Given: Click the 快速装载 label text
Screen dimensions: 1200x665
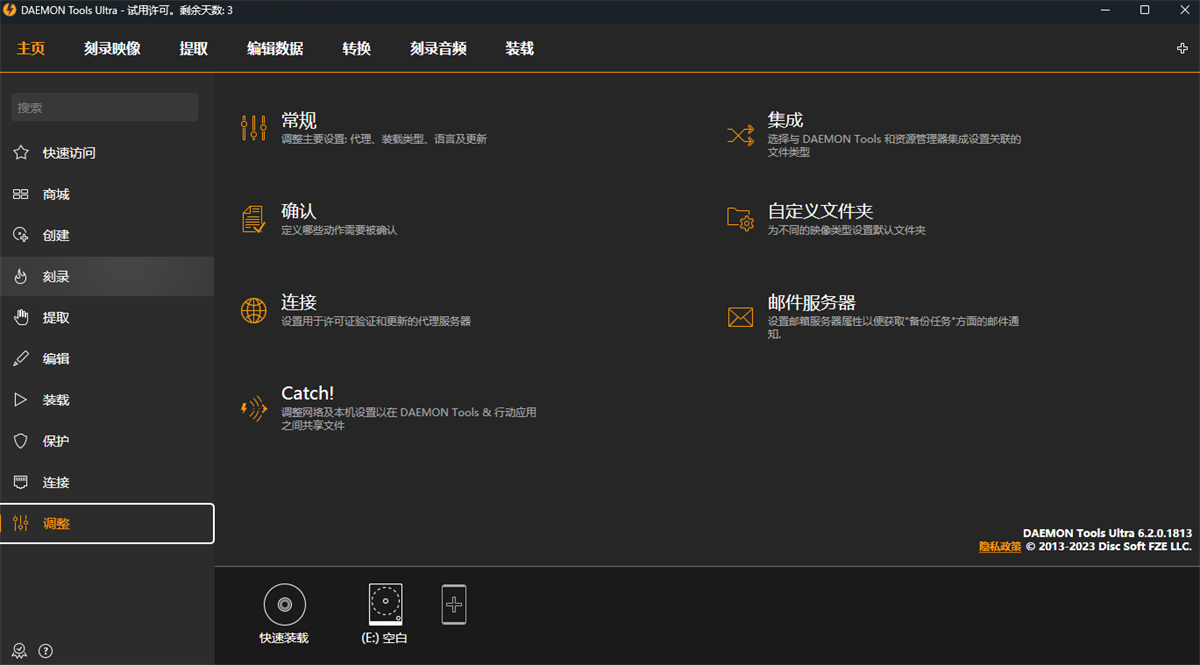Looking at the screenshot, I should point(284,637).
